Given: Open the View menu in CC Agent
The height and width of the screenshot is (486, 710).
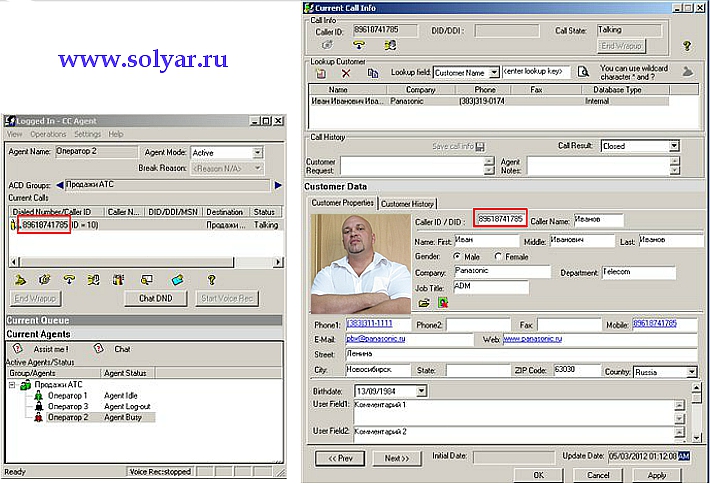Looking at the screenshot, I should point(14,134).
